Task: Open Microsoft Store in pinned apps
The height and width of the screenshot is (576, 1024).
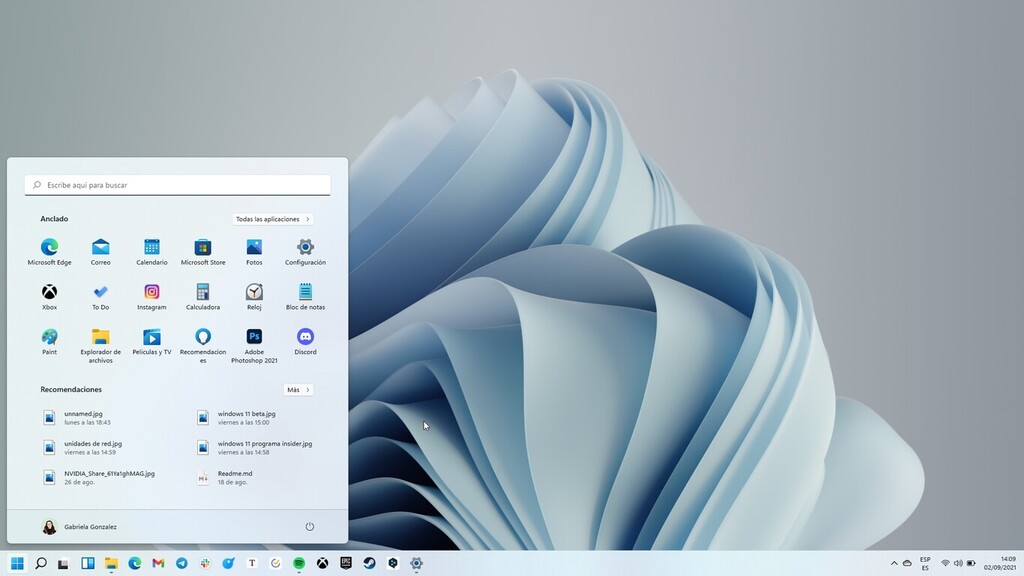Action: [x=203, y=247]
